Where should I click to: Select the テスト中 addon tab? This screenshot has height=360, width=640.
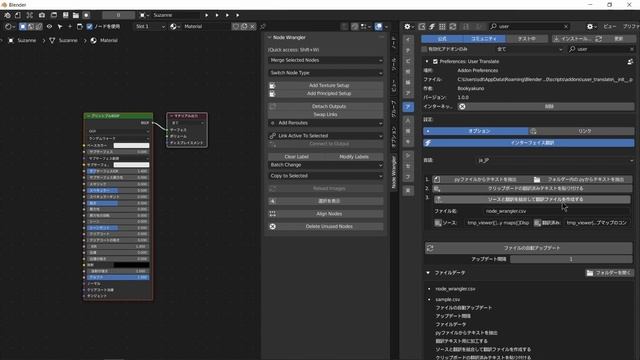[527, 39]
